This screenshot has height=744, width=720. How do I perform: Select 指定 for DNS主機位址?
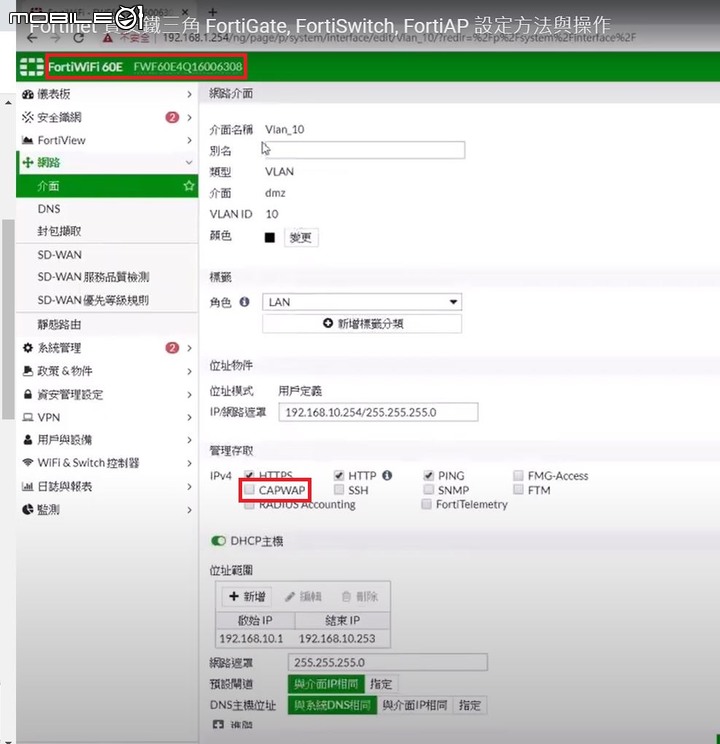(470, 705)
